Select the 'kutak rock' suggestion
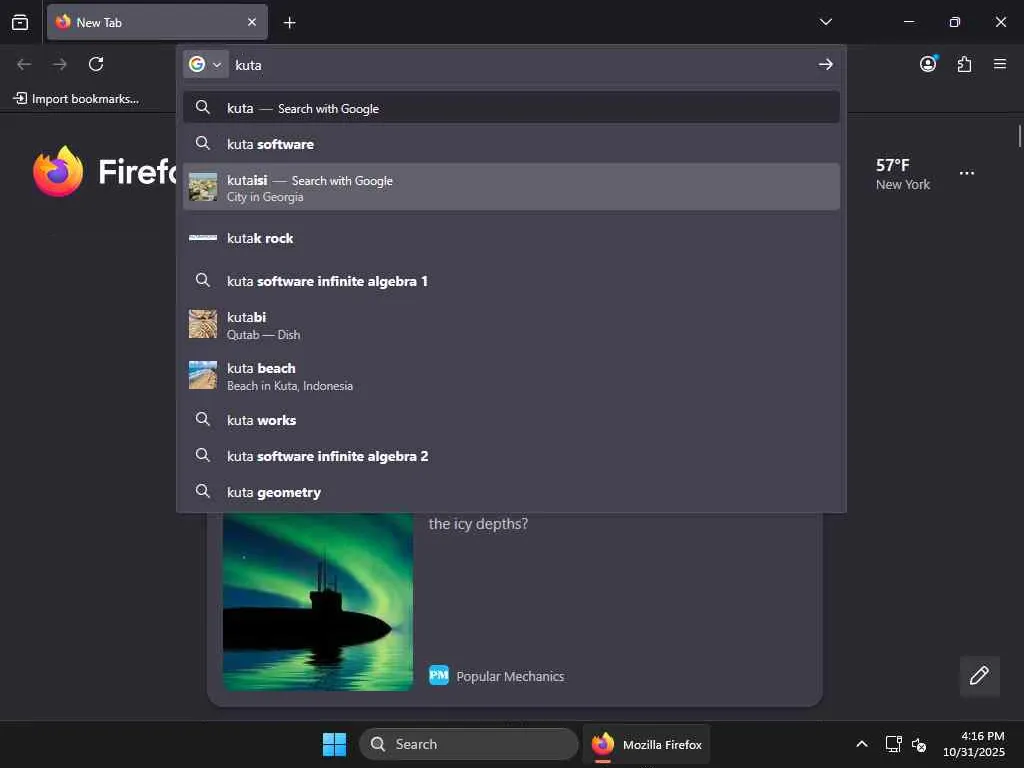 [x=511, y=238]
